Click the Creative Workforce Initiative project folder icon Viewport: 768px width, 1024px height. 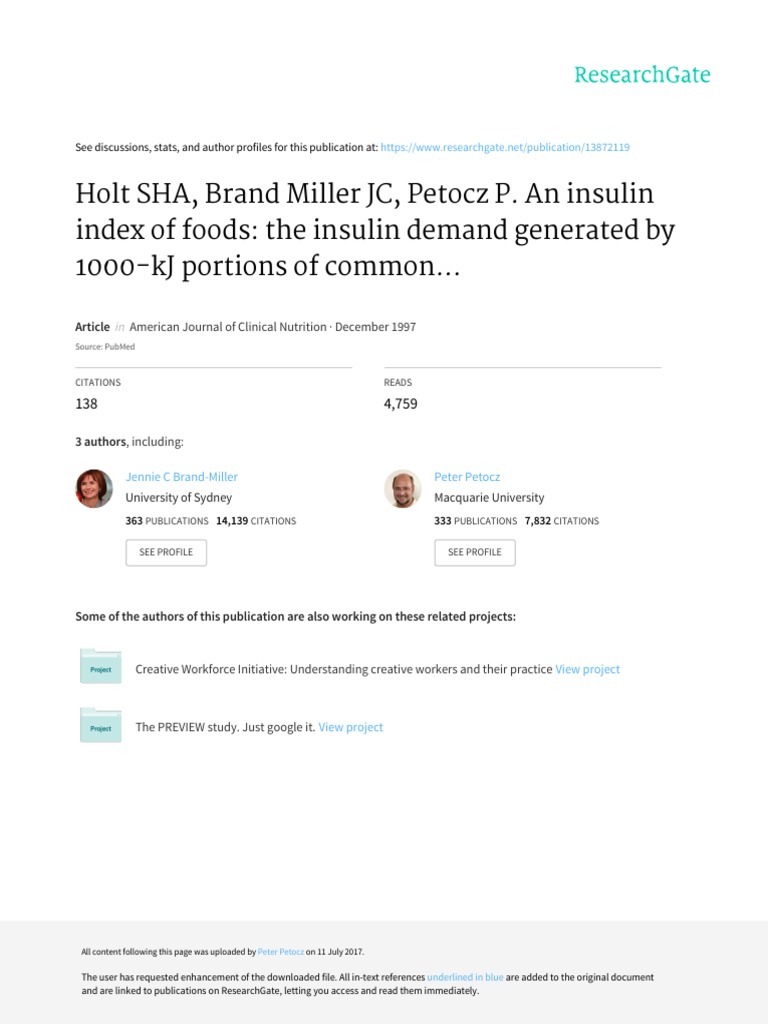pos(101,666)
